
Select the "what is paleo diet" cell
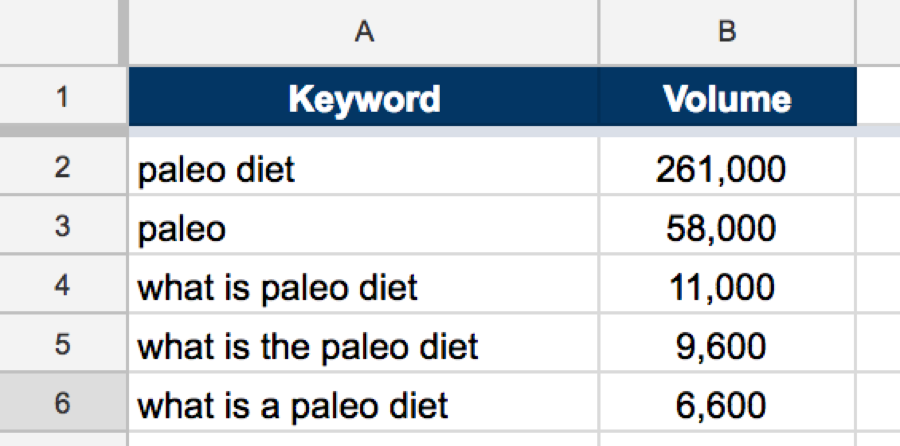(364, 288)
